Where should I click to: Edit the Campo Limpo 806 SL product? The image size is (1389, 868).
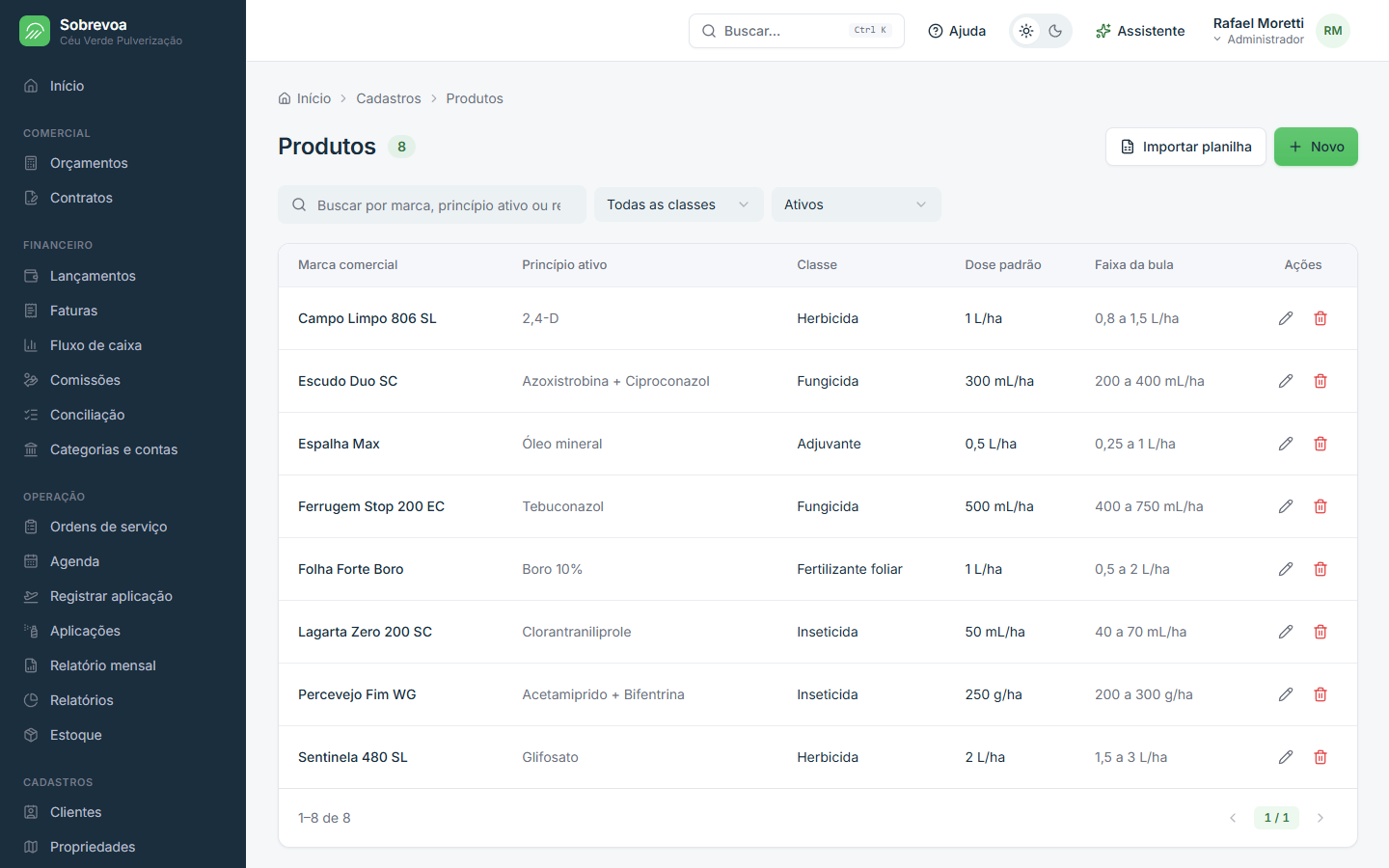[1286, 318]
